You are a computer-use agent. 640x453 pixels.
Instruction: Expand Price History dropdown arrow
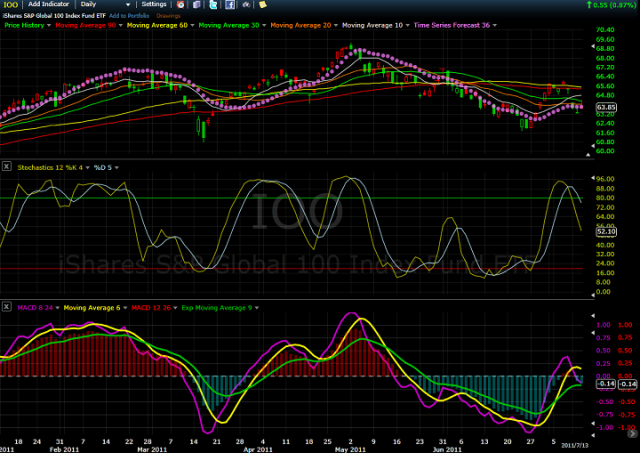pyautogui.click(x=49, y=25)
